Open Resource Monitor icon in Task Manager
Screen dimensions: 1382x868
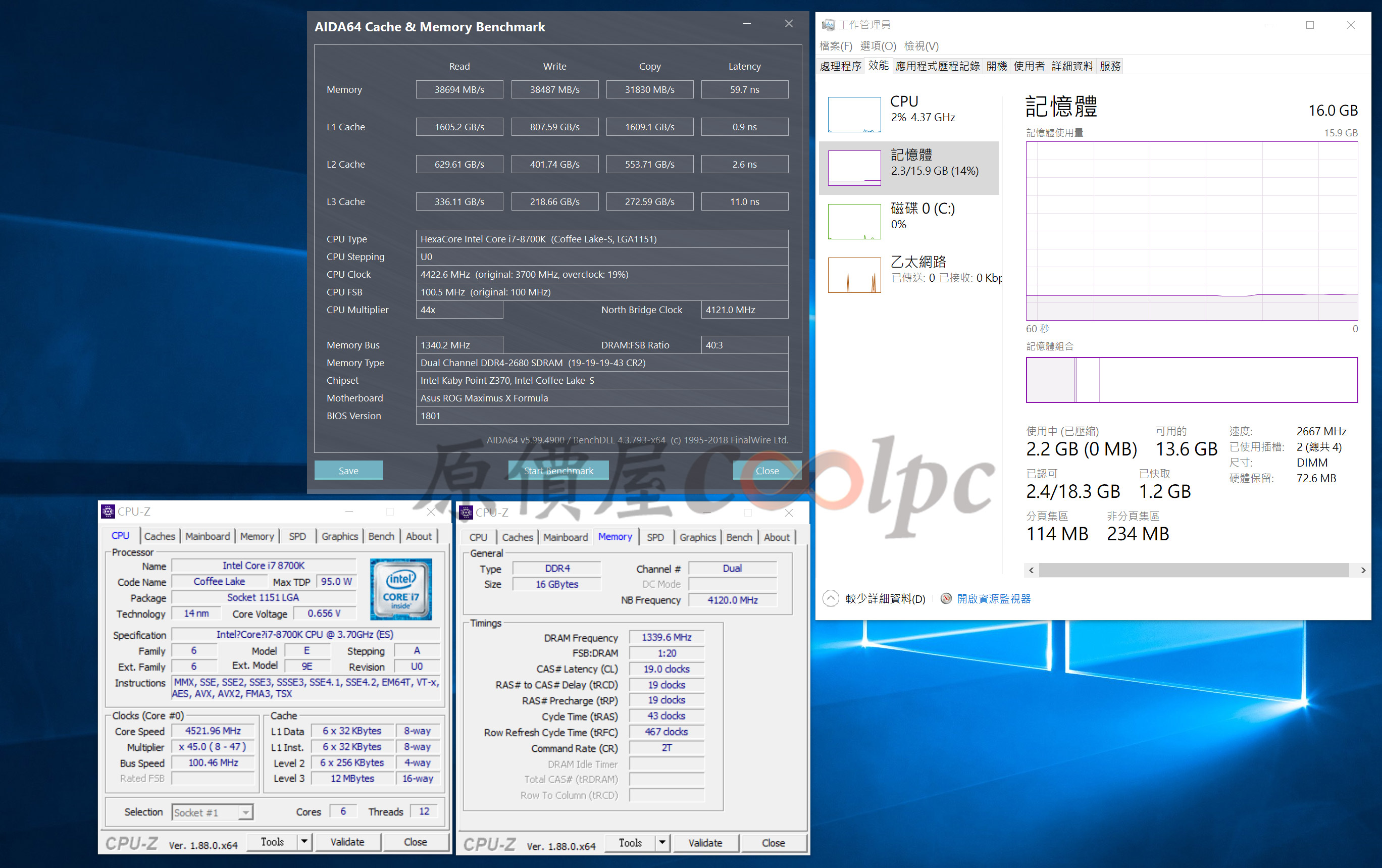pyautogui.click(x=946, y=598)
